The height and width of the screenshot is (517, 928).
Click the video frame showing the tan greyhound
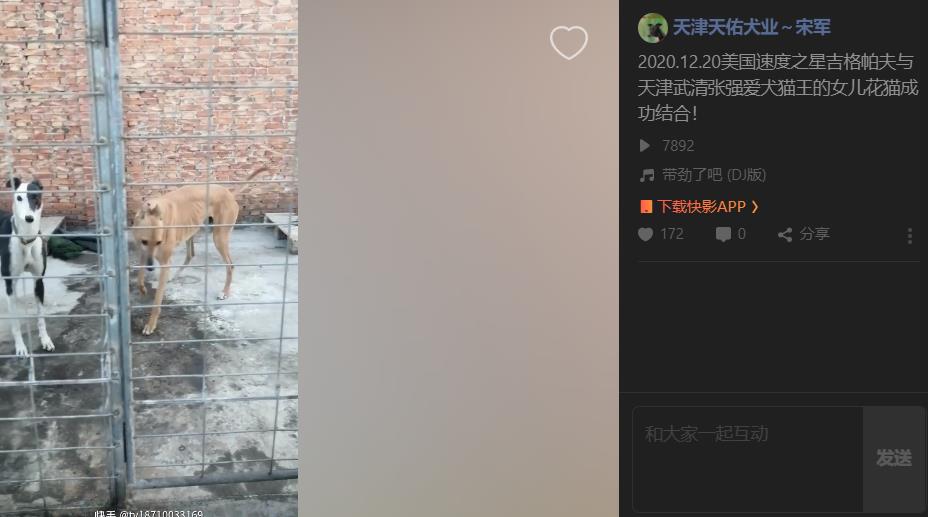click(149, 258)
